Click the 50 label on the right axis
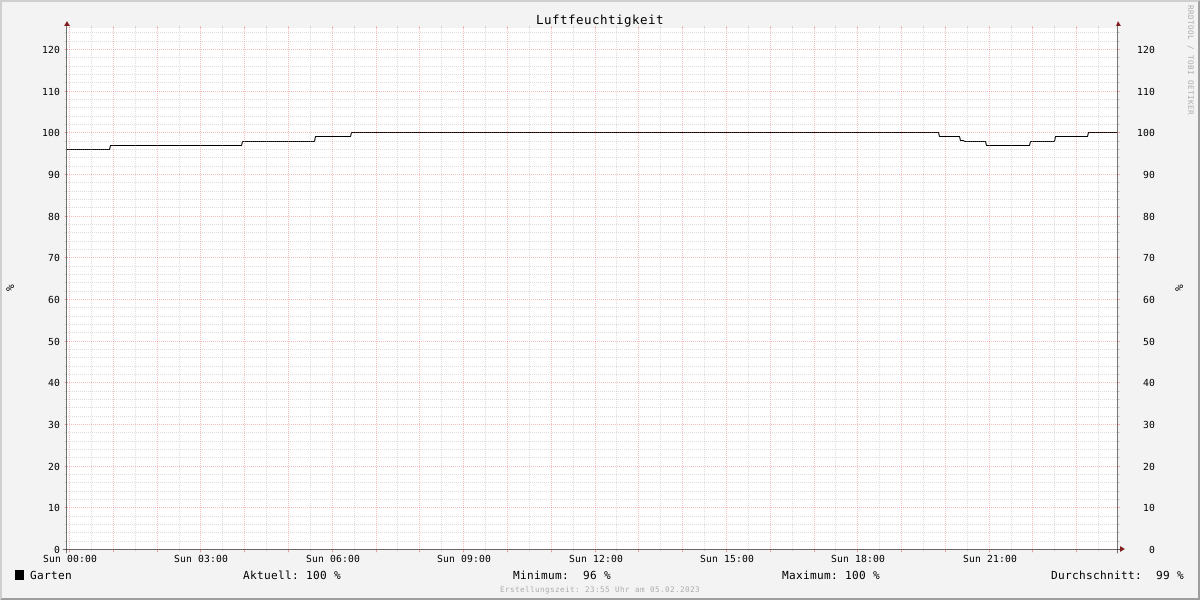This screenshot has height=600, width=1200. tap(1149, 342)
